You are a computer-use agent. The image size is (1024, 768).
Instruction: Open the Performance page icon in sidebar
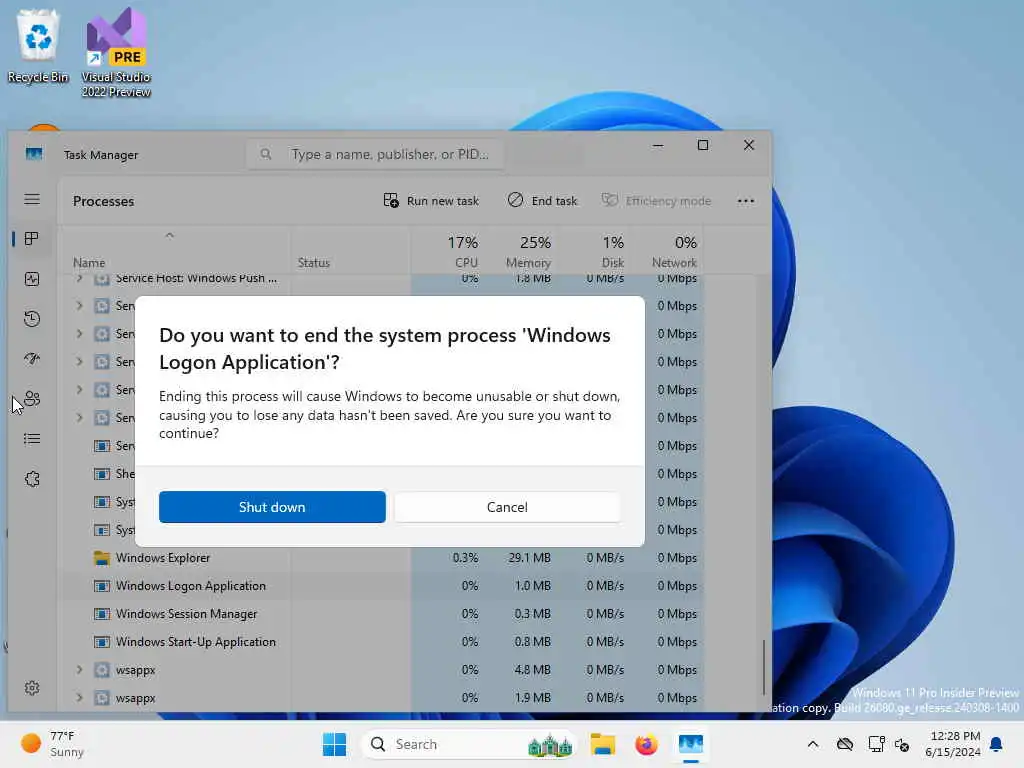(x=31, y=279)
